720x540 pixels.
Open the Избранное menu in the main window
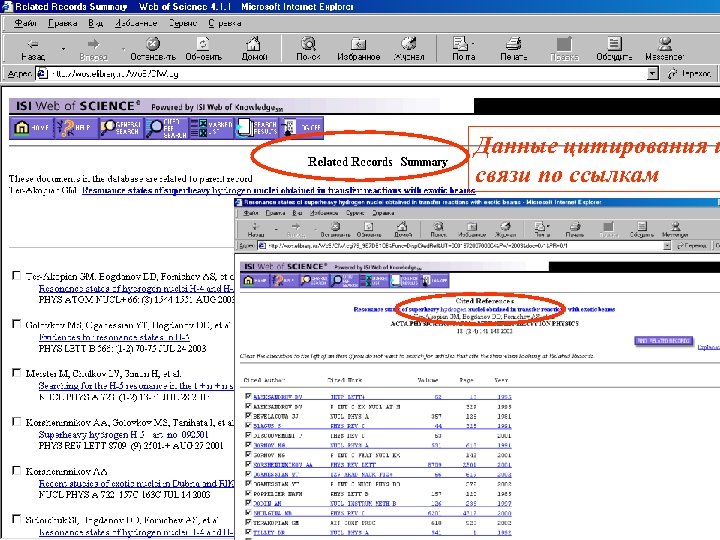(x=136, y=23)
